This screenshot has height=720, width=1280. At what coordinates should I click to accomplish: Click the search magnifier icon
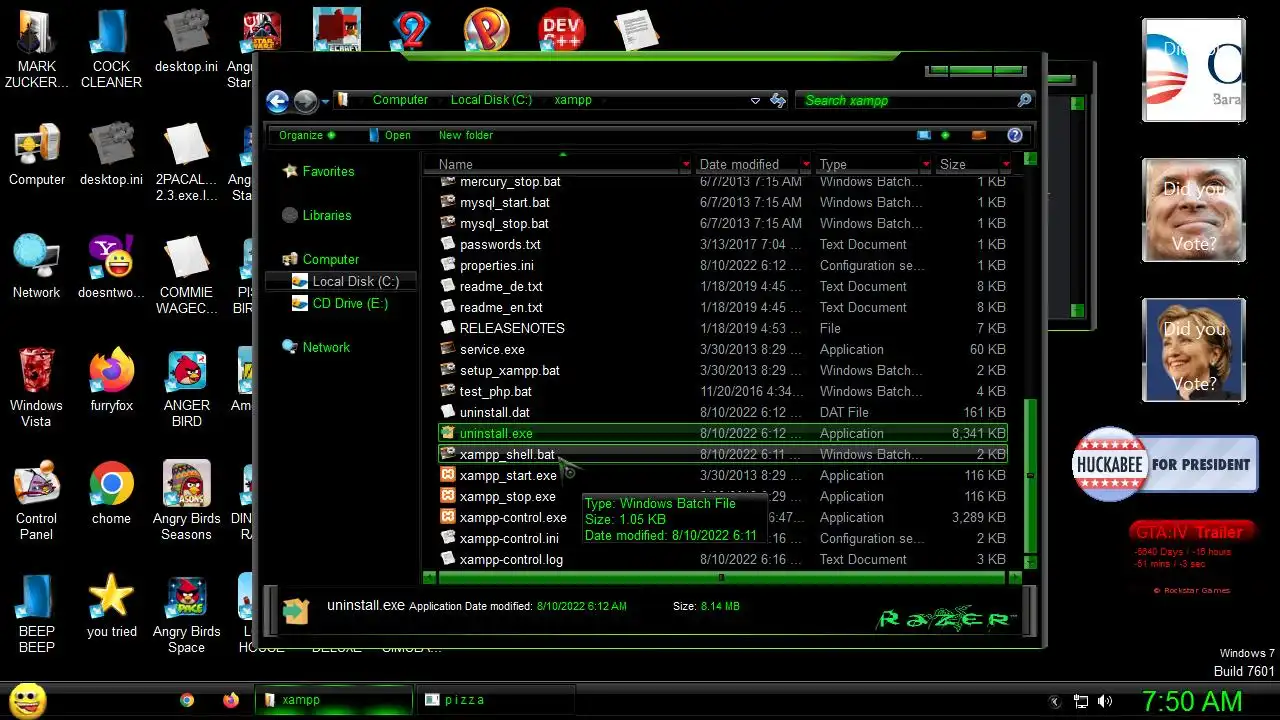[x=1024, y=100]
